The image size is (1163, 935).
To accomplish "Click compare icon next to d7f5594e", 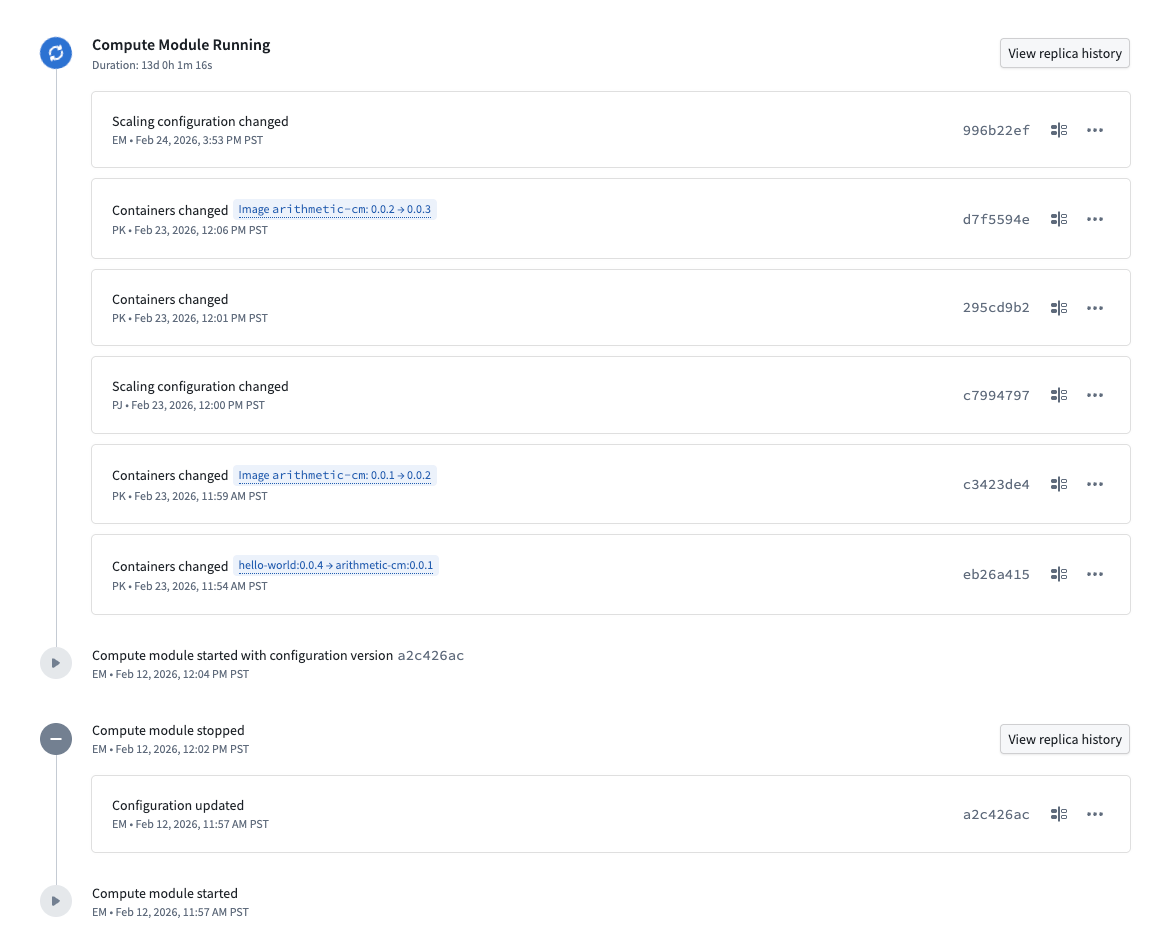I will 1059,219.
